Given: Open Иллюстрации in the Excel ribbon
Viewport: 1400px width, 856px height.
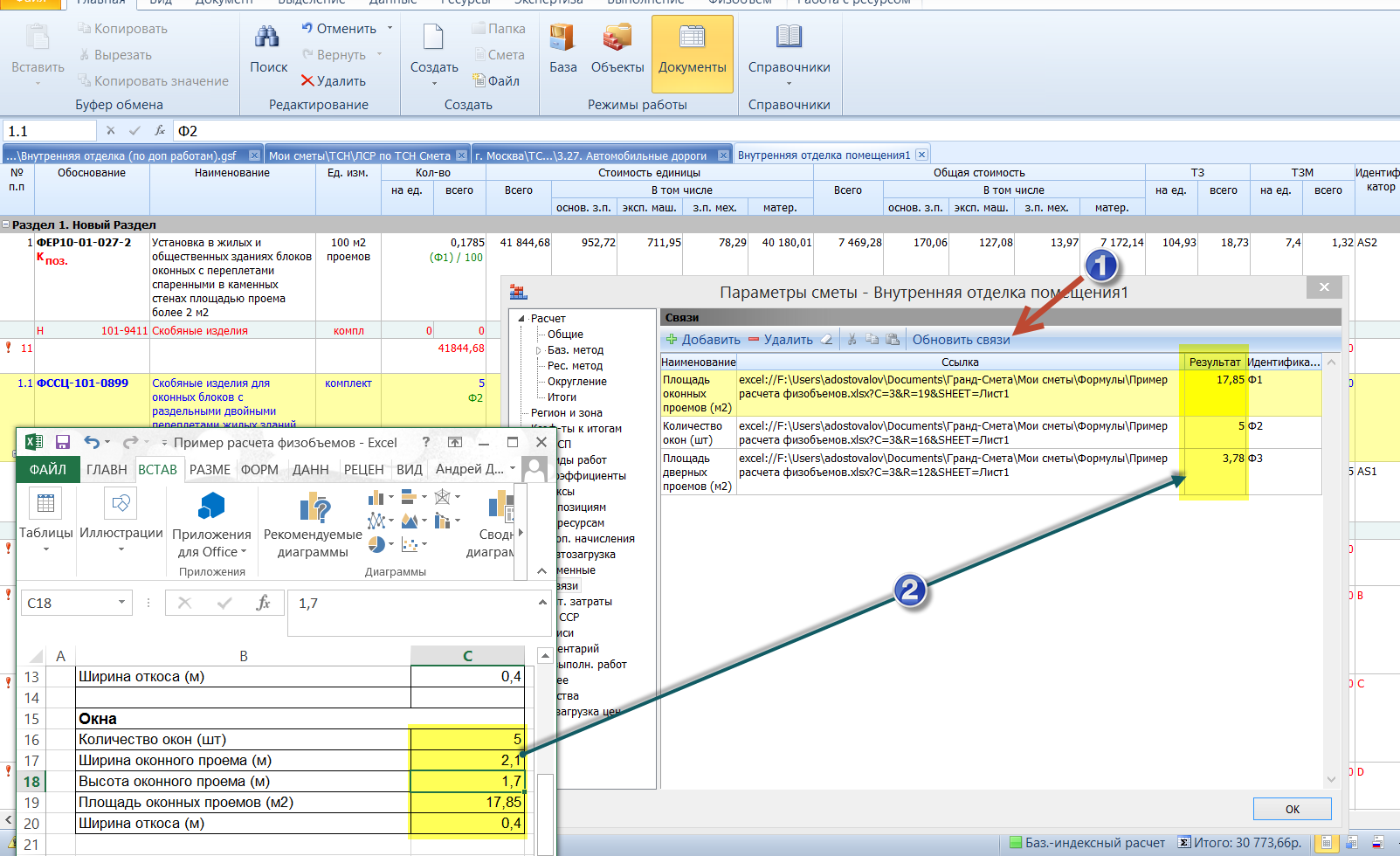Looking at the screenshot, I should point(121,519).
